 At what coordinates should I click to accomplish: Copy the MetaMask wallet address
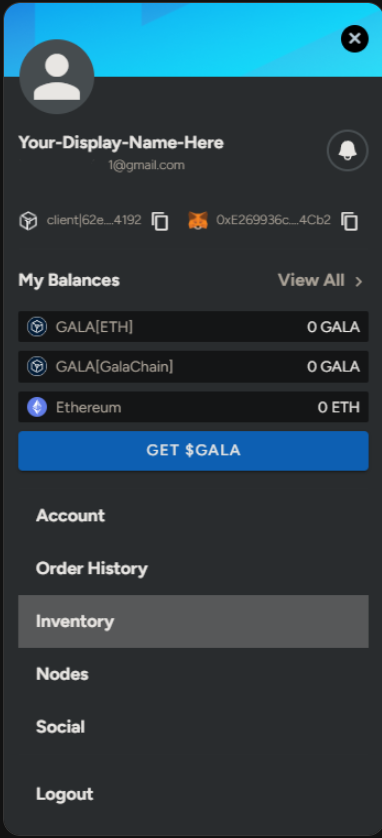[x=349, y=221]
